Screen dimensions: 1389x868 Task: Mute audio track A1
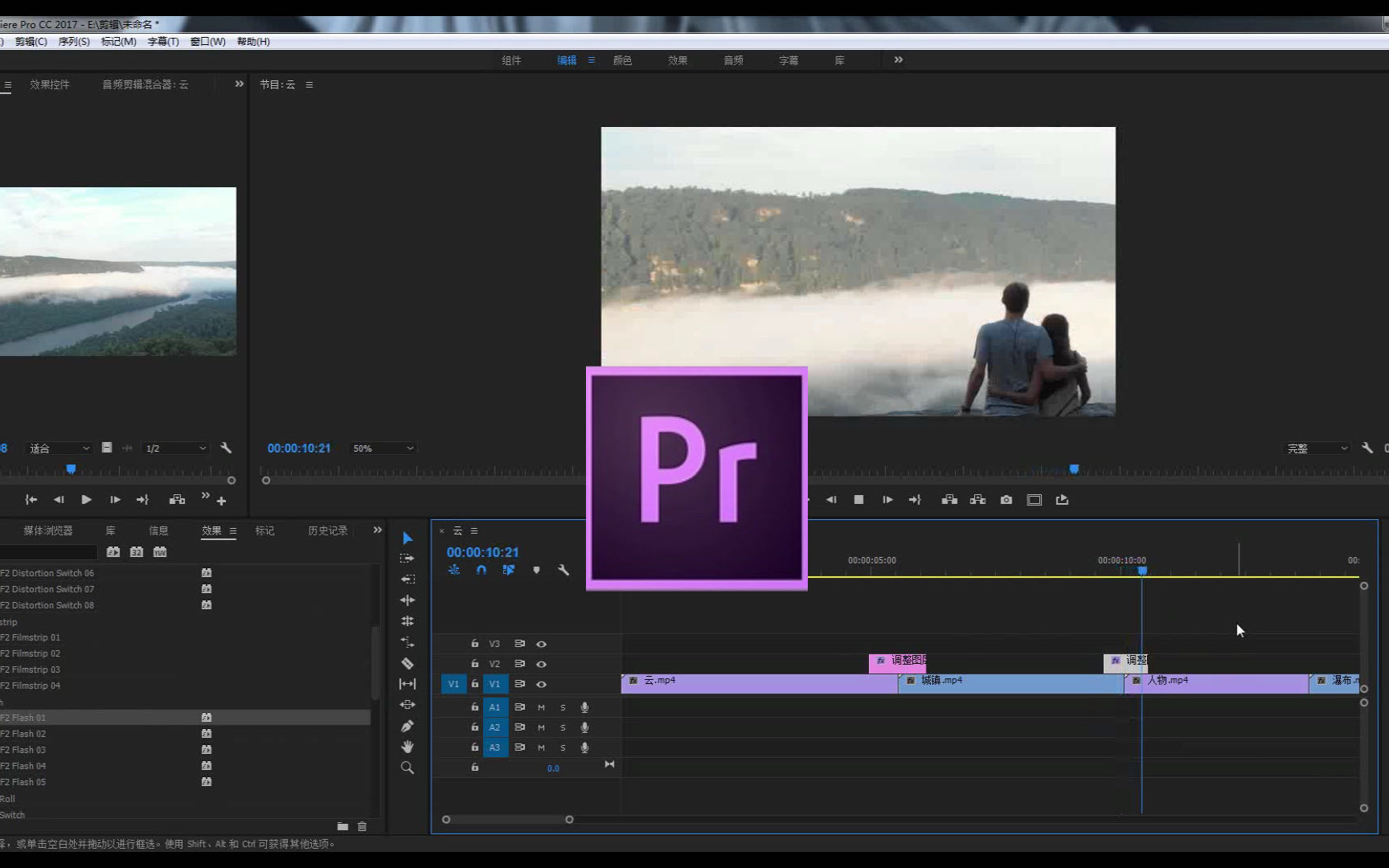coord(541,707)
